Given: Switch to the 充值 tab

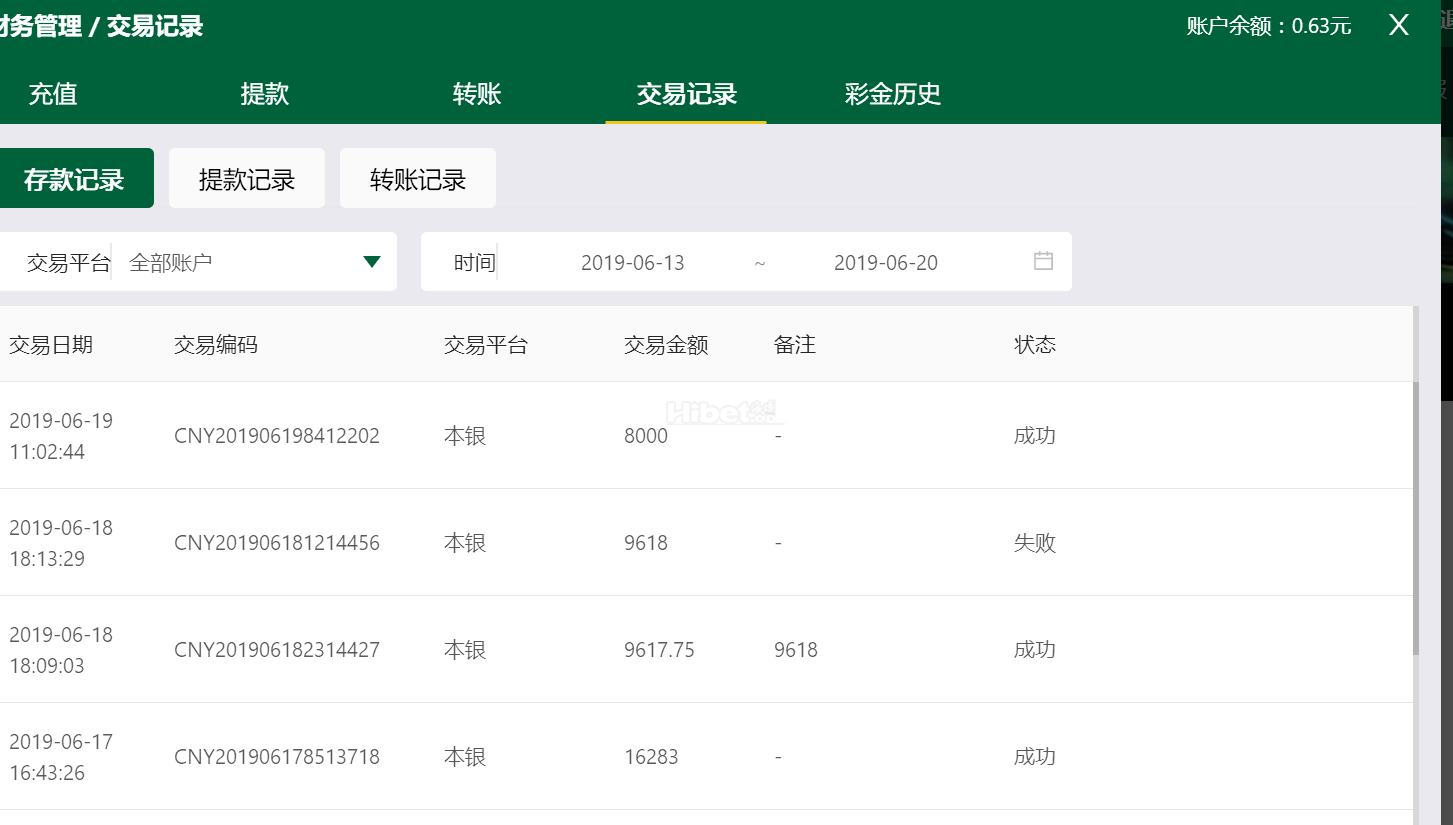Looking at the screenshot, I should click(53, 94).
